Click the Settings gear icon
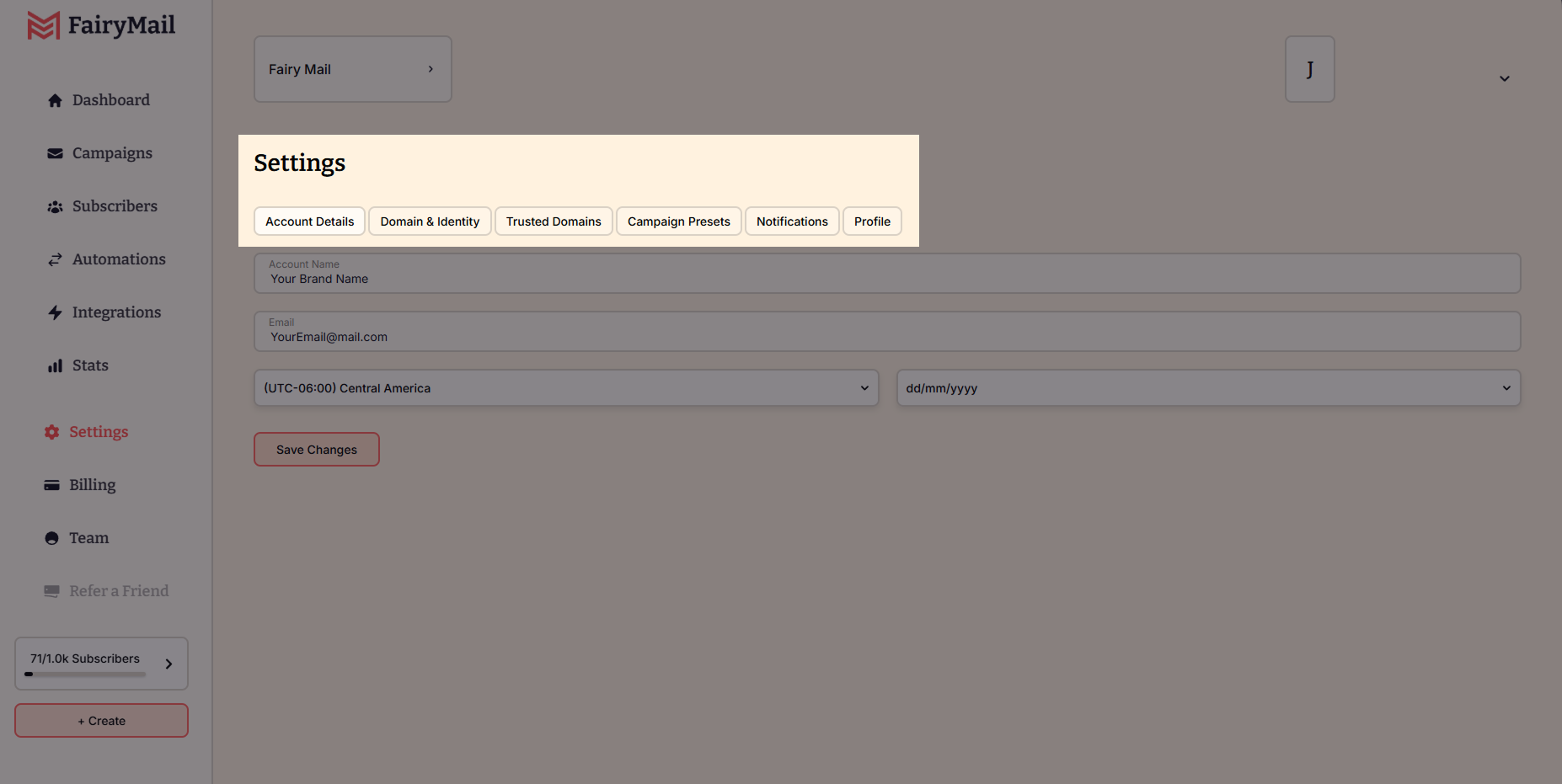Image resolution: width=1562 pixels, height=784 pixels. pos(51,432)
